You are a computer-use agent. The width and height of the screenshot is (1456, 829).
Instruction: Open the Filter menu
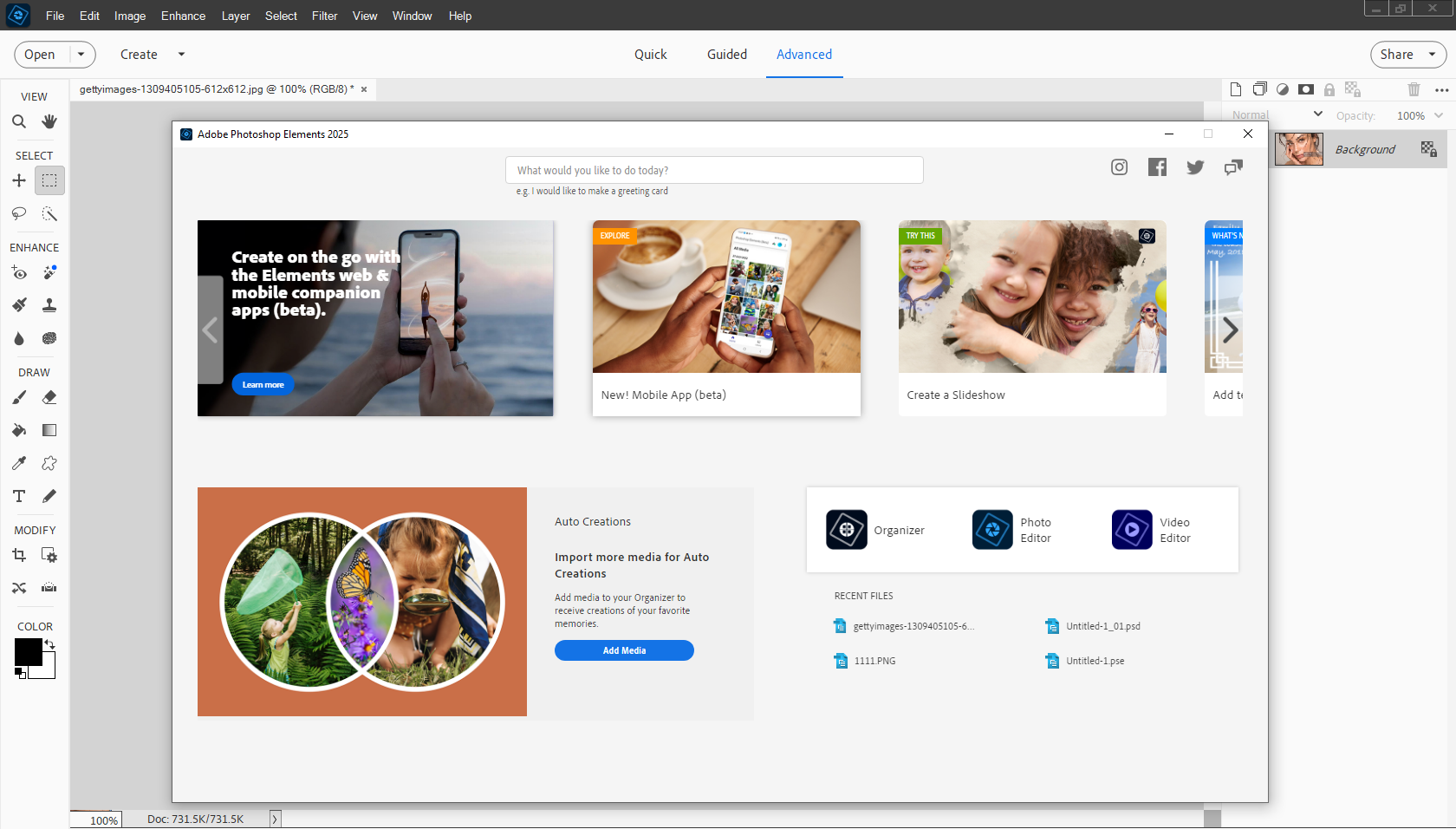[324, 16]
